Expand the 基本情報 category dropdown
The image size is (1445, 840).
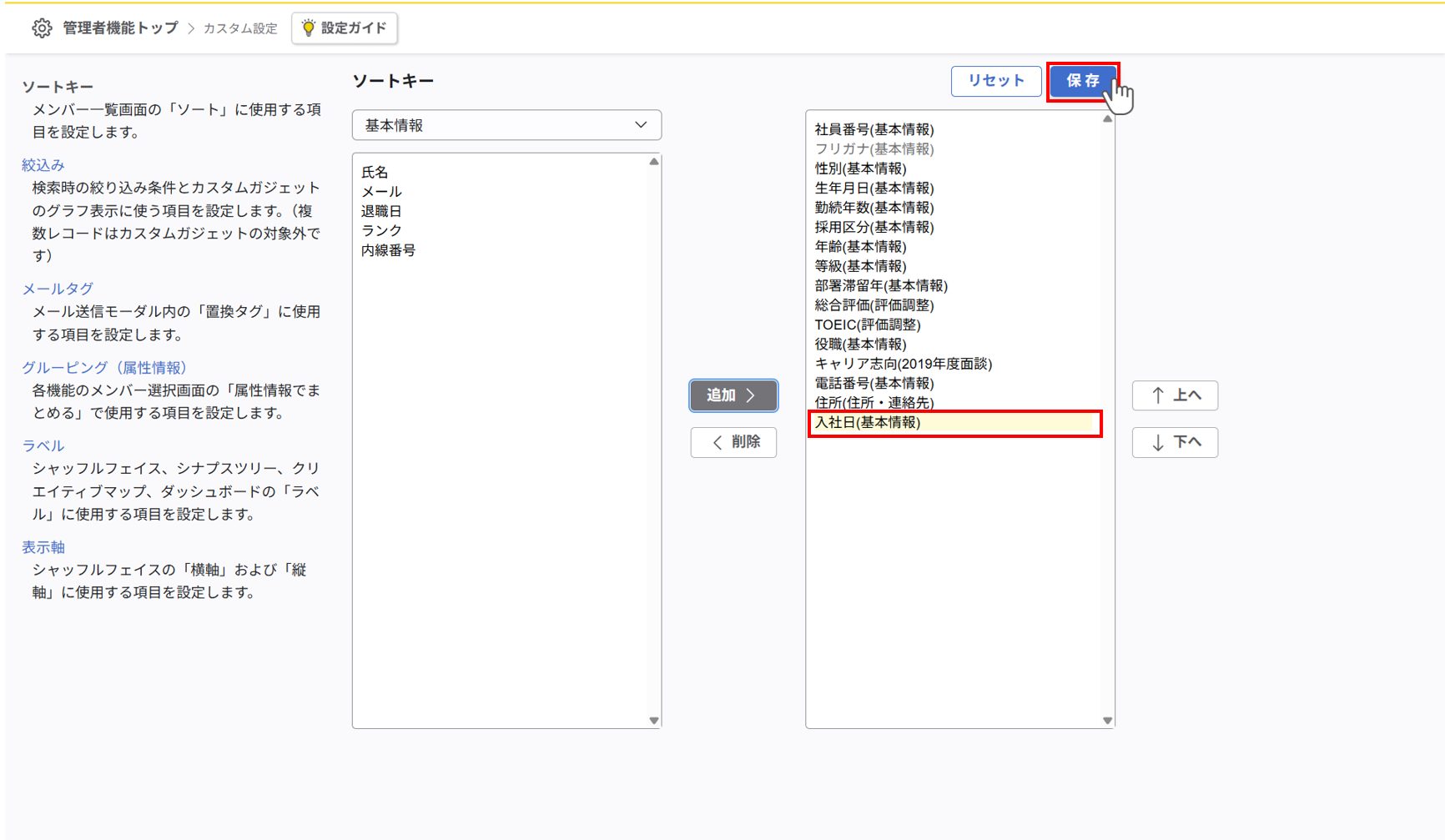(x=506, y=125)
